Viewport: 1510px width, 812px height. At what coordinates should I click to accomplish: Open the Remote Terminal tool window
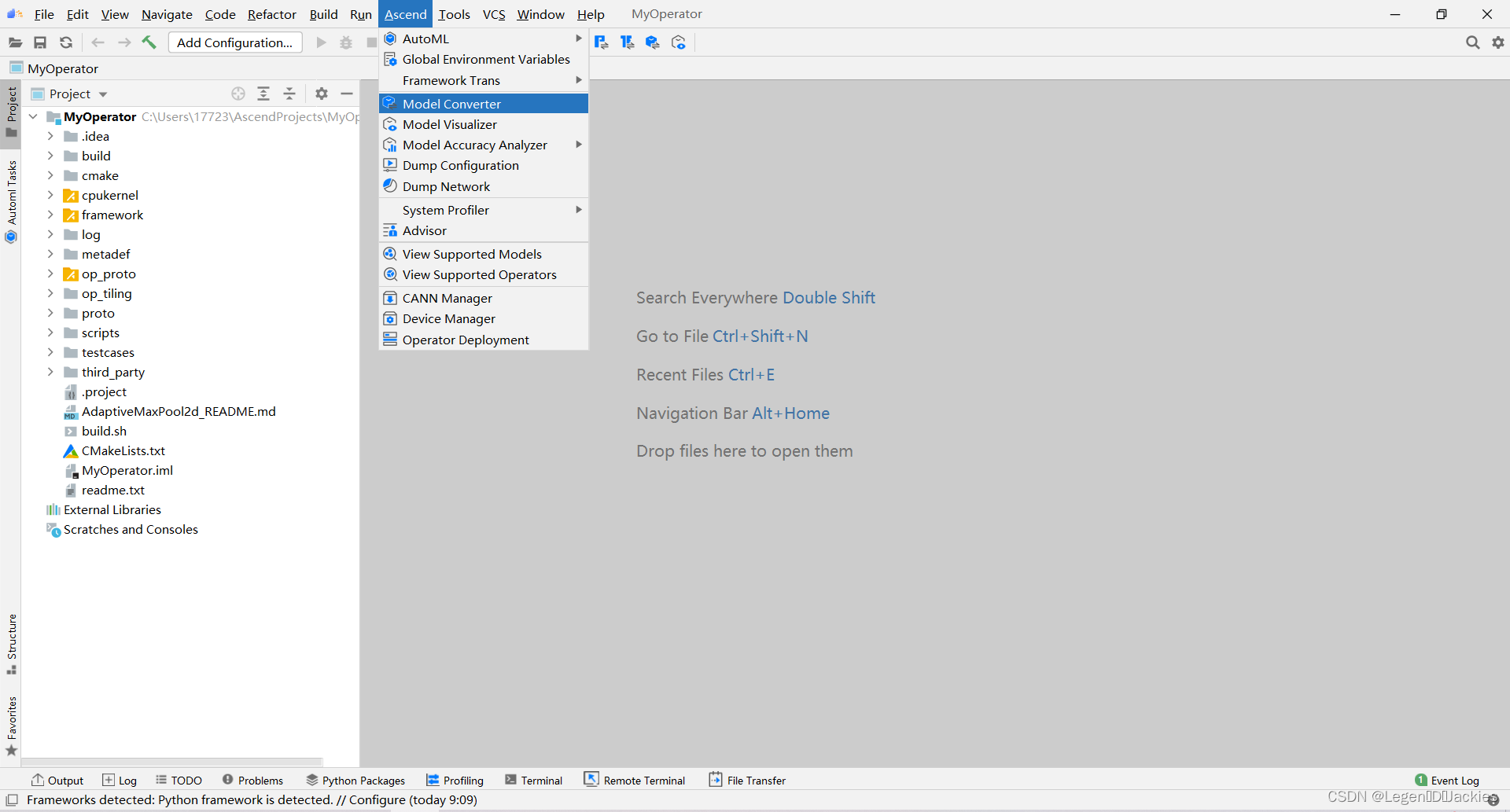(x=635, y=780)
